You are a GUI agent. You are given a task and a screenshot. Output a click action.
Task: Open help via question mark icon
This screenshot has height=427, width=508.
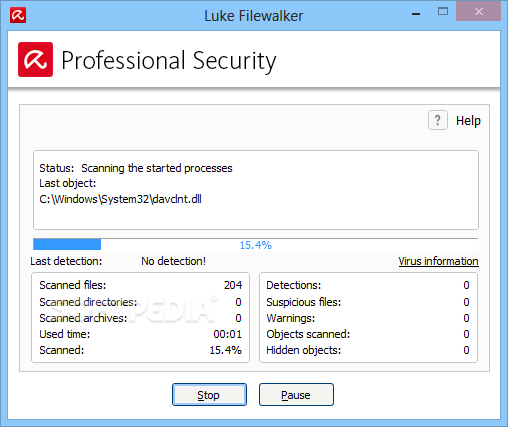point(438,120)
